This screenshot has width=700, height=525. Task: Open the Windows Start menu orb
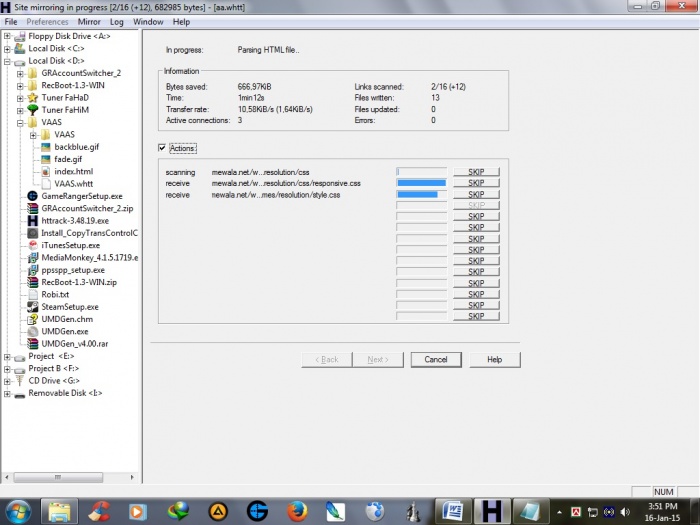click(17, 511)
